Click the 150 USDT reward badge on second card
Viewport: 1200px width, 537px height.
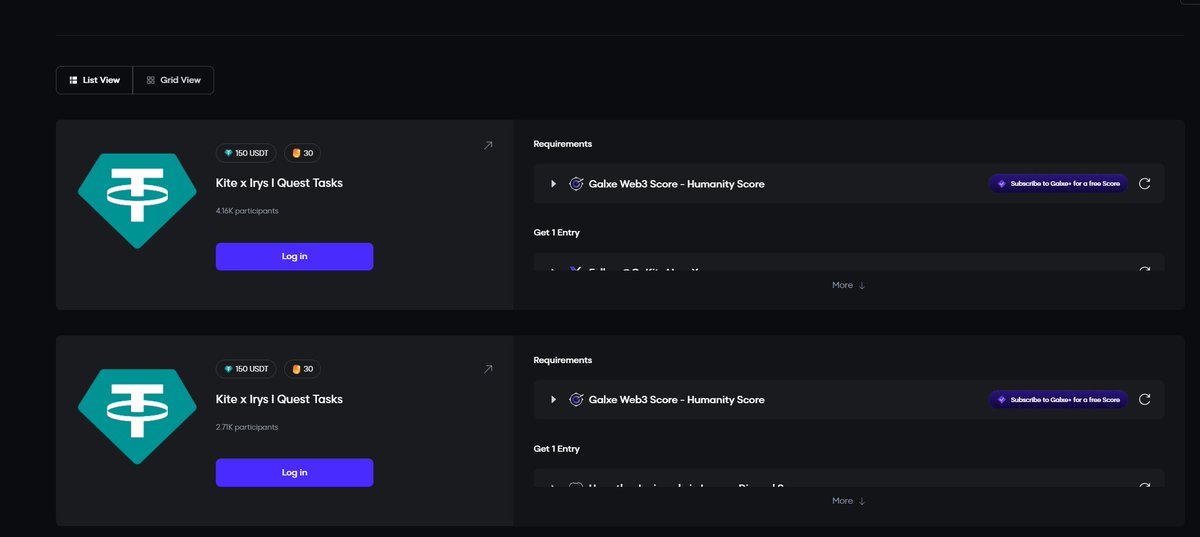coord(246,369)
